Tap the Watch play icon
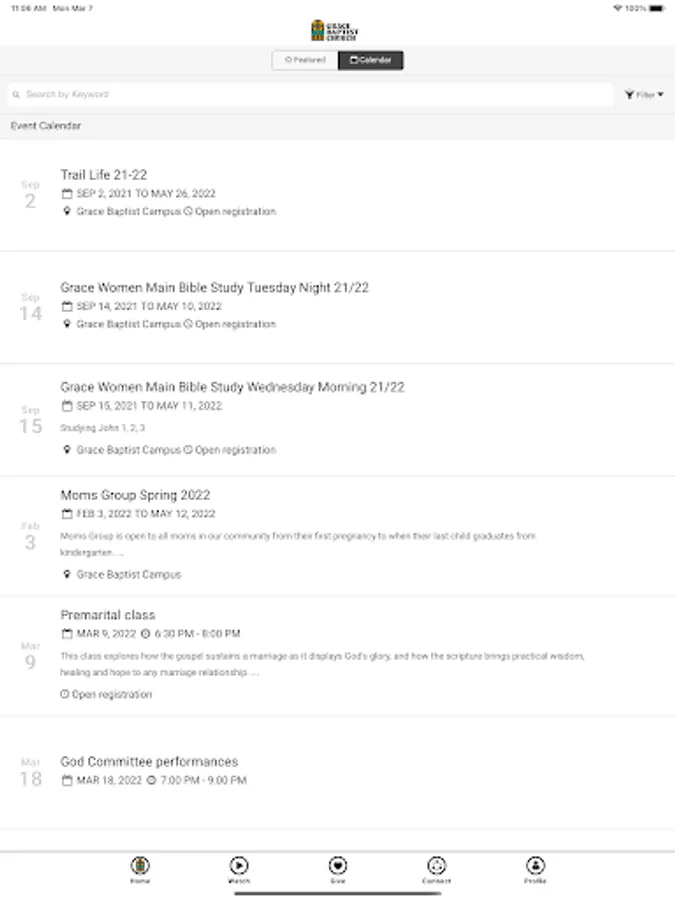The height and width of the screenshot is (900, 675). [239, 867]
